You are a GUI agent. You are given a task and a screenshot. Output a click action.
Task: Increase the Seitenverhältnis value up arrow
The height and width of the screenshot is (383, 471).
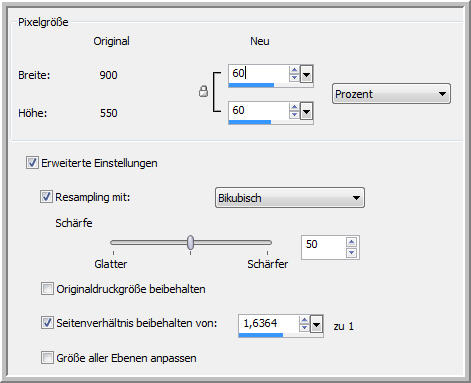tap(304, 320)
